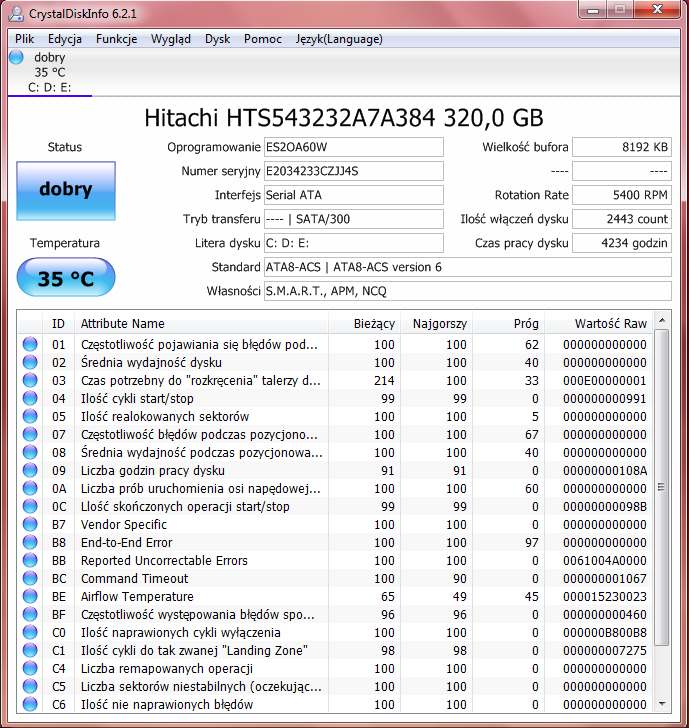Click the Rotation Rate field 5400 RPM
The height and width of the screenshot is (728, 689).
click(622, 195)
